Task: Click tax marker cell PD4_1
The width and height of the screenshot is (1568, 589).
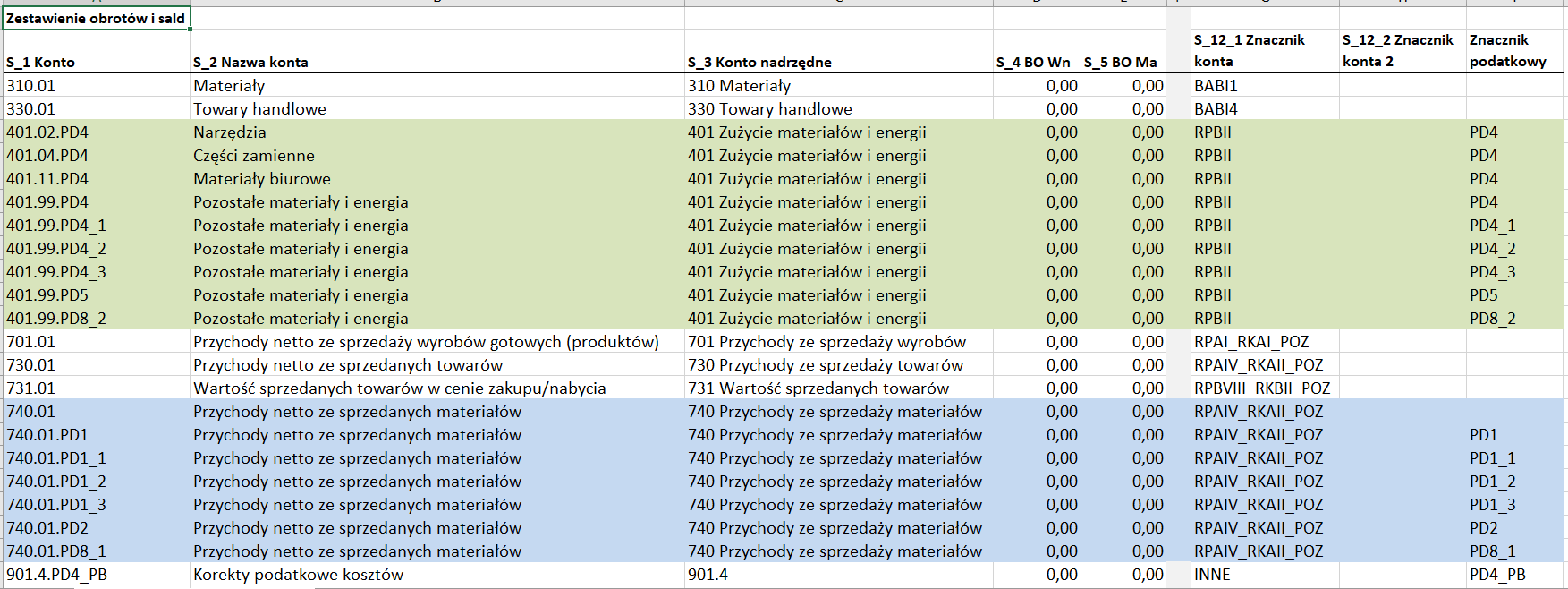Action: 1515,225
